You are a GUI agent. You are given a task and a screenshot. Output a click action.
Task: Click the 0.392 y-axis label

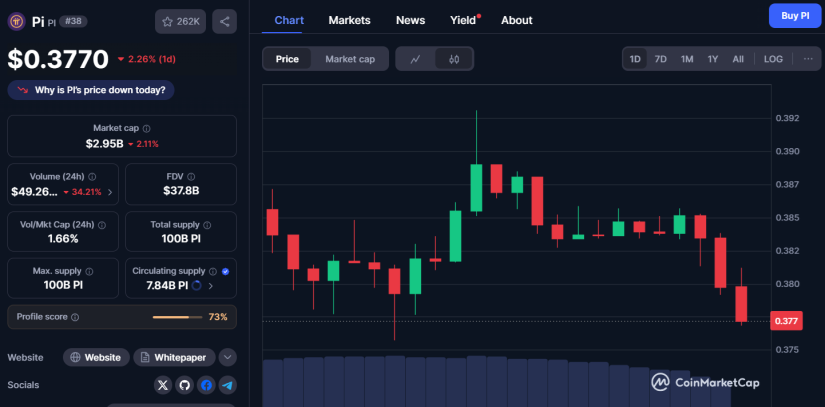pos(787,118)
